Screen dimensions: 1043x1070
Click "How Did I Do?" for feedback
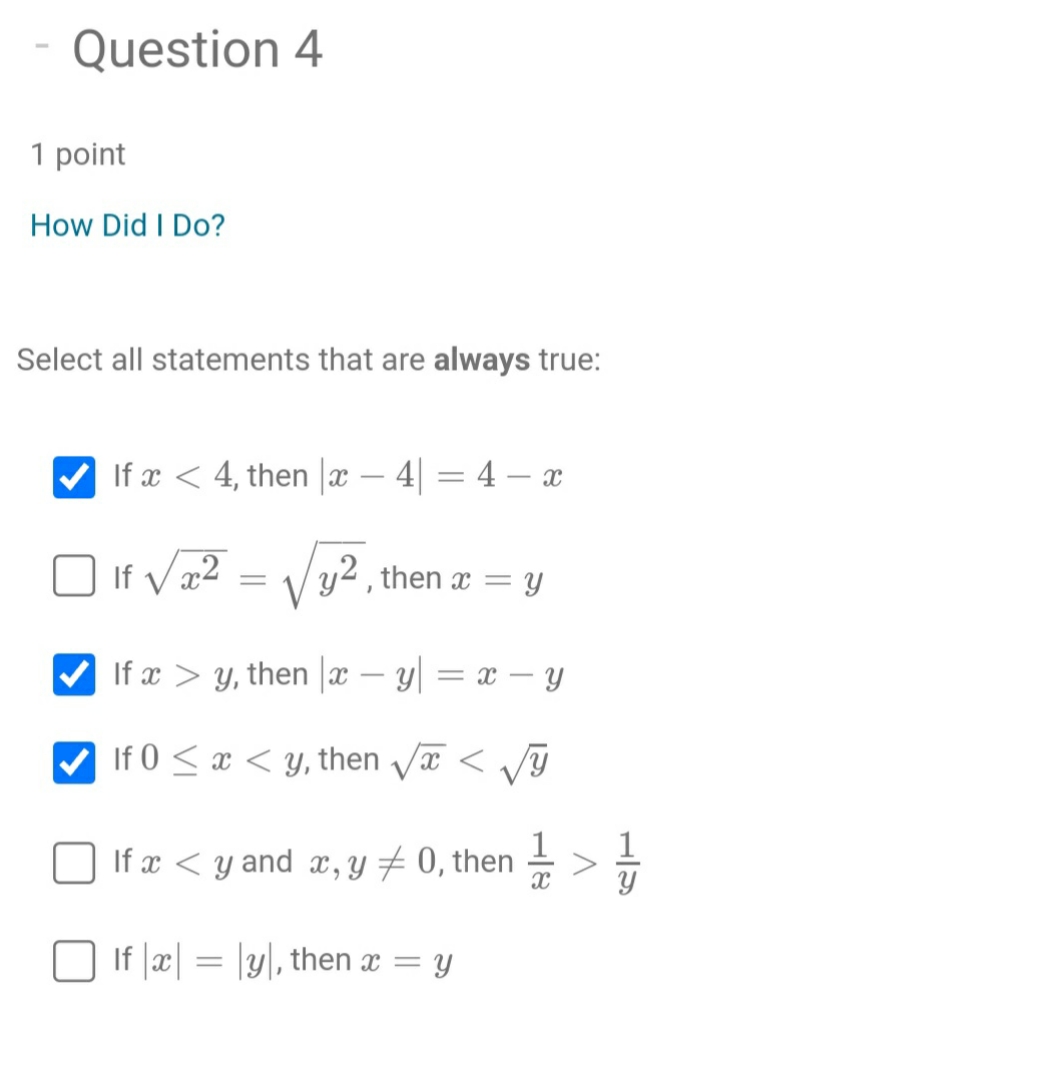click(127, 225)
